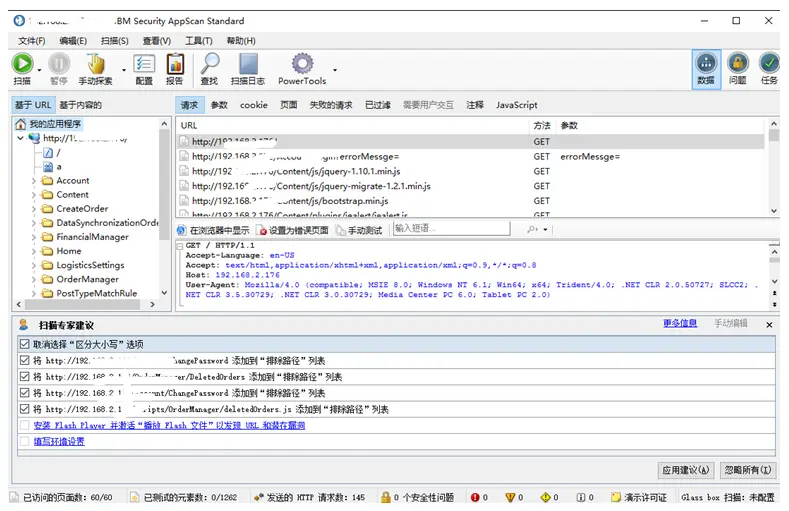
Task: Open the 填写环境设置 link
Action: click(x=59, y=442)
